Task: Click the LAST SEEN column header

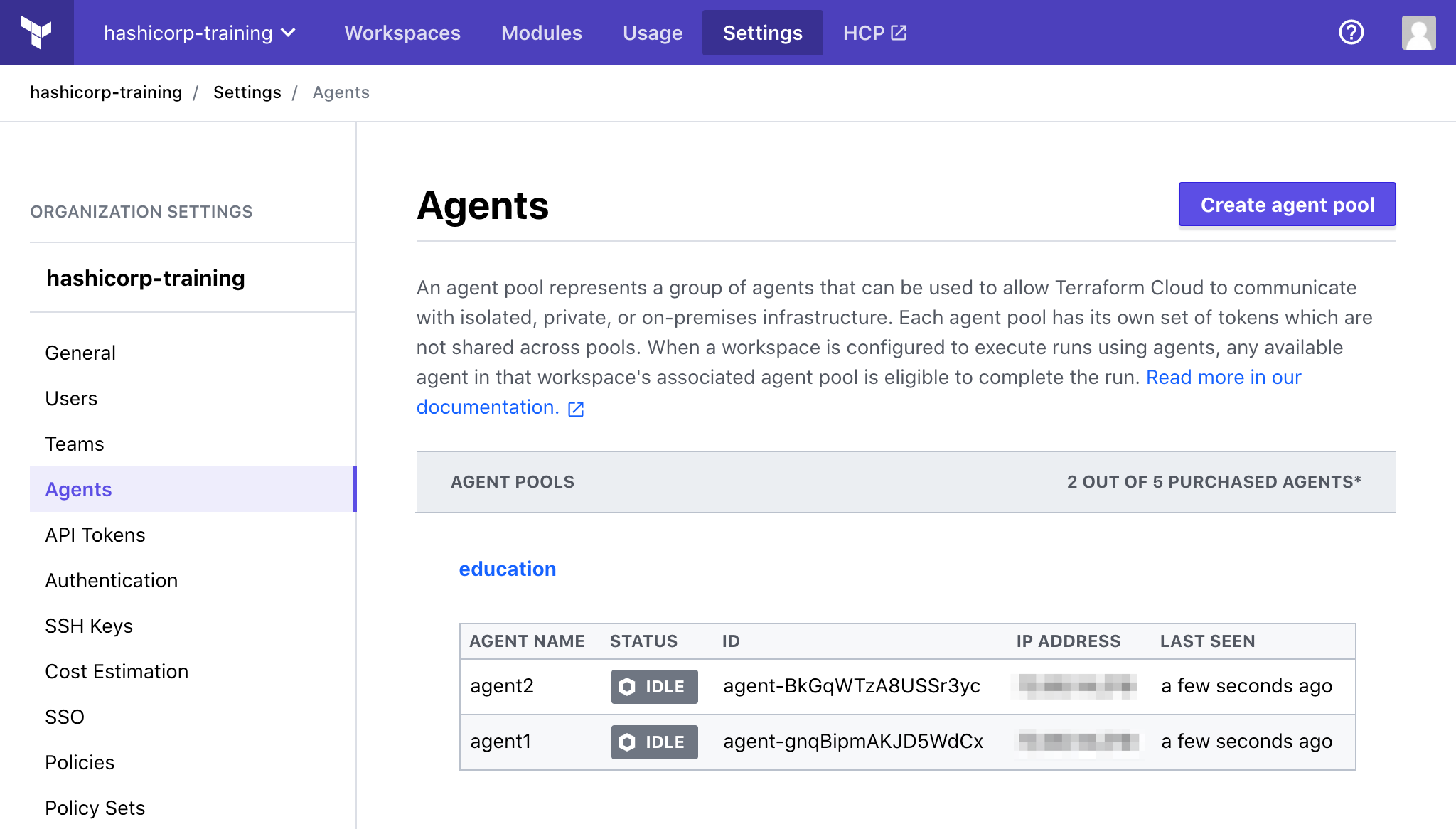Action: 1207,641
